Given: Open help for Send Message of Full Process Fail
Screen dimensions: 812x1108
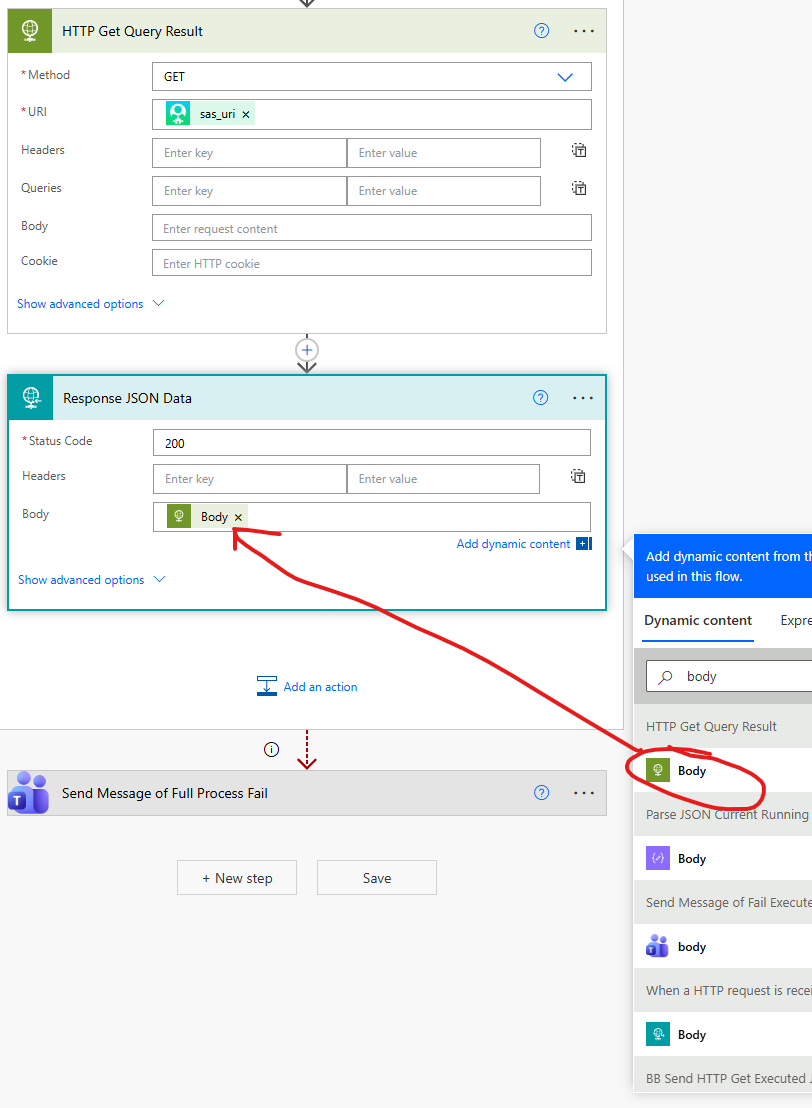Looking at the screenshot, I should pos(541,793).
